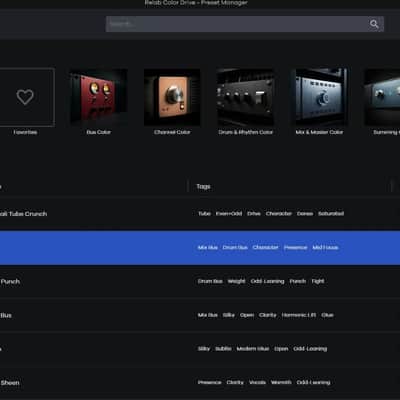Click Silky tag beside Harmonic Lift row
Screen dimensions: 400x400
tap(229, 315)
